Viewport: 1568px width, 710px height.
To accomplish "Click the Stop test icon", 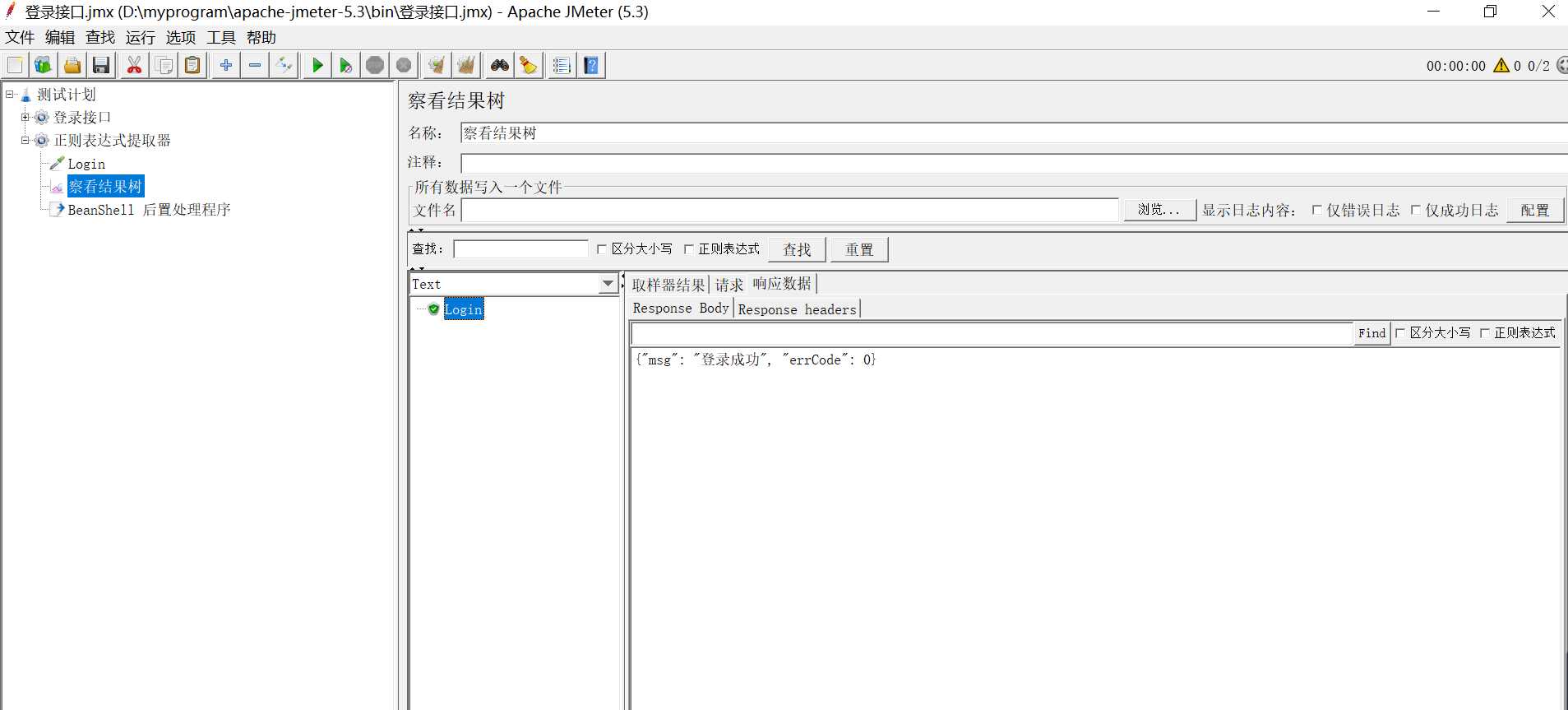I will (x=375, y=65).
